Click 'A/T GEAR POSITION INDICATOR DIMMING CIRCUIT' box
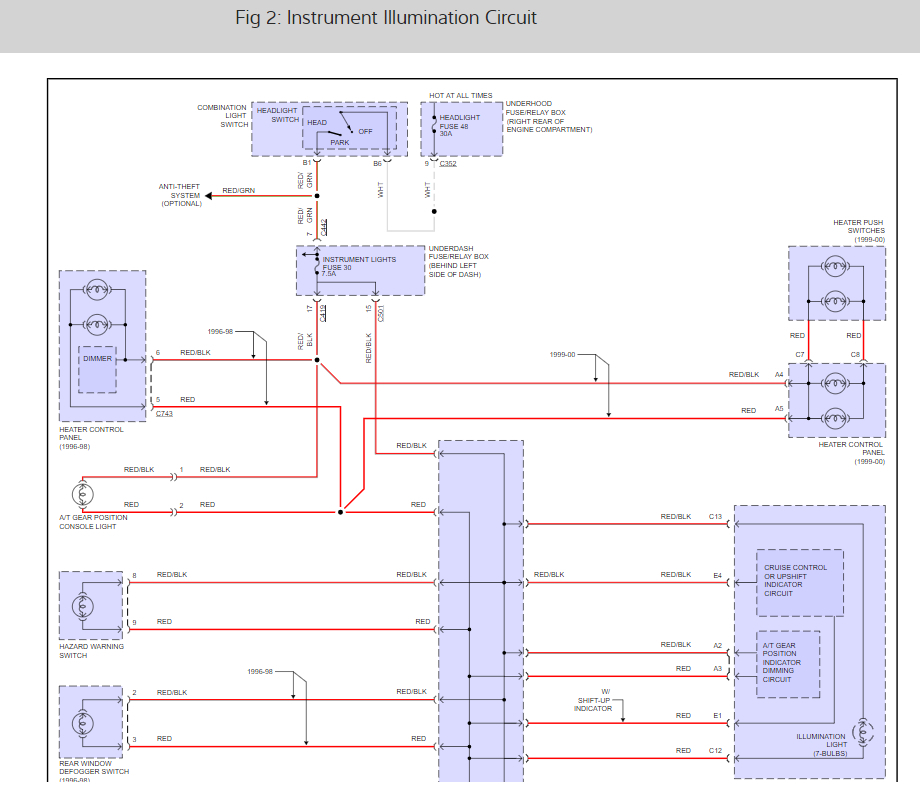Viewport: 920px width, 804px height. coord(788,664)
